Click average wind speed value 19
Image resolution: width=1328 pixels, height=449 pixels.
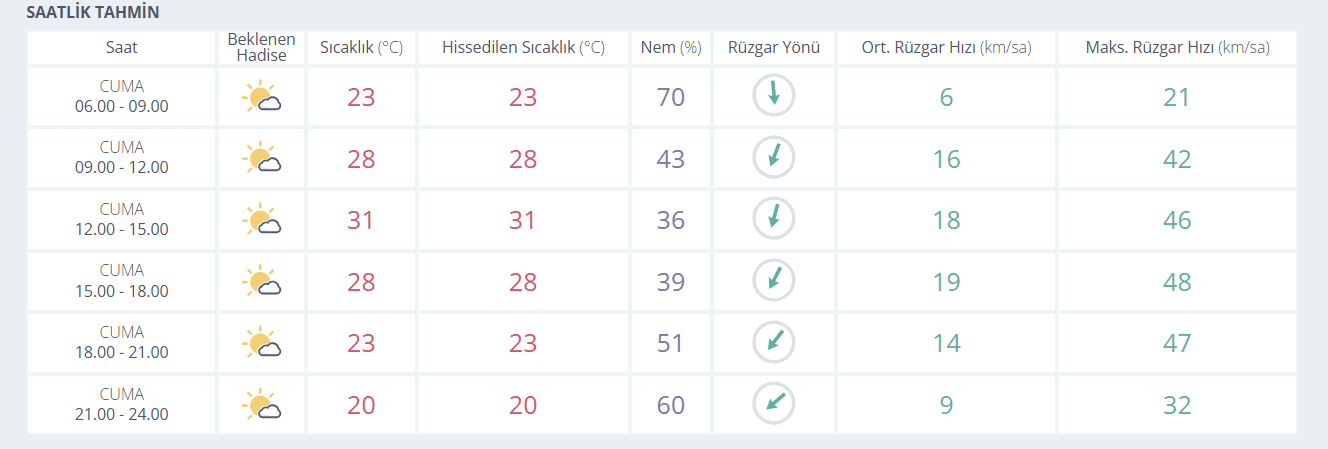point(946,282)
